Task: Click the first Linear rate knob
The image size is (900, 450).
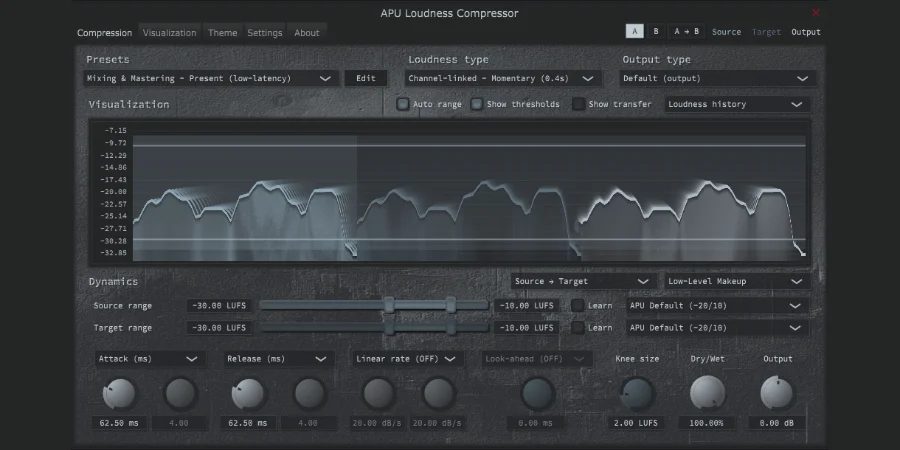Action: point(378,394)
